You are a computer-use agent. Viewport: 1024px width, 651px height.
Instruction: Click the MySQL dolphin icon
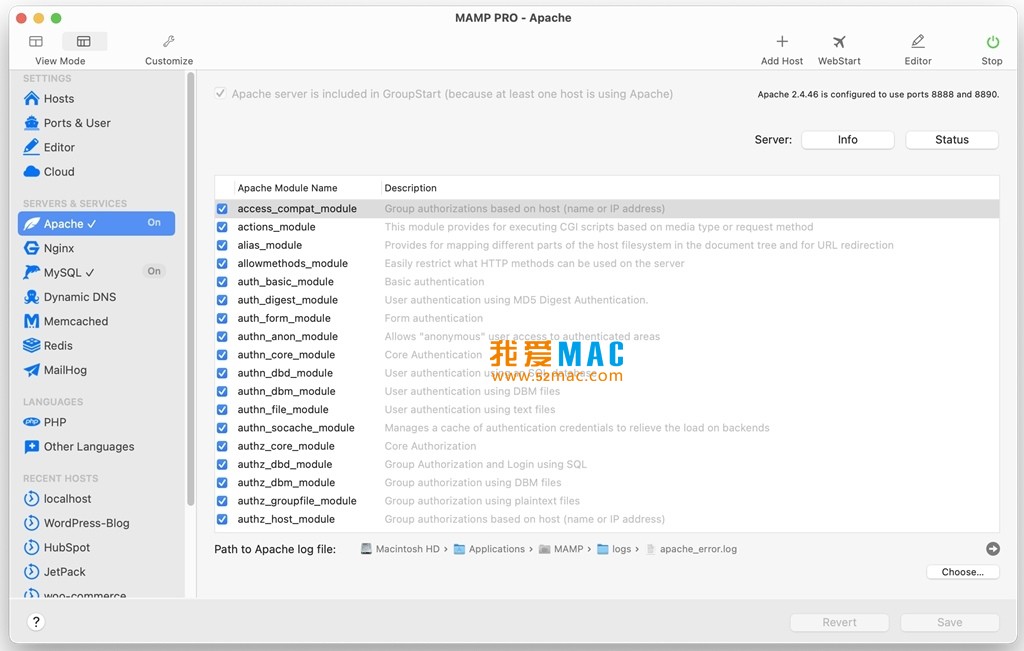tap(31, 272)
